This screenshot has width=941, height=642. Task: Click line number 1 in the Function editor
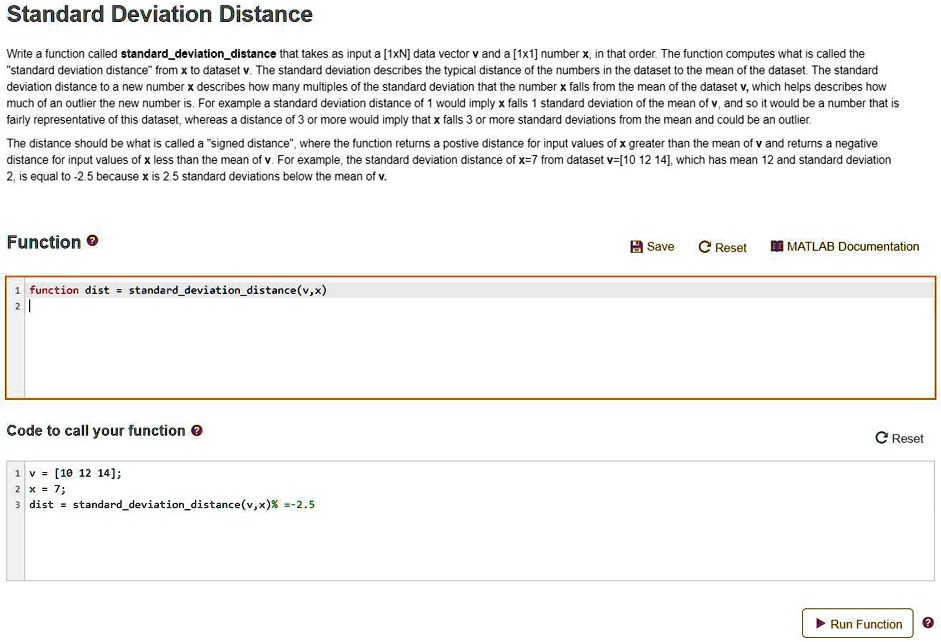(17, 290)
